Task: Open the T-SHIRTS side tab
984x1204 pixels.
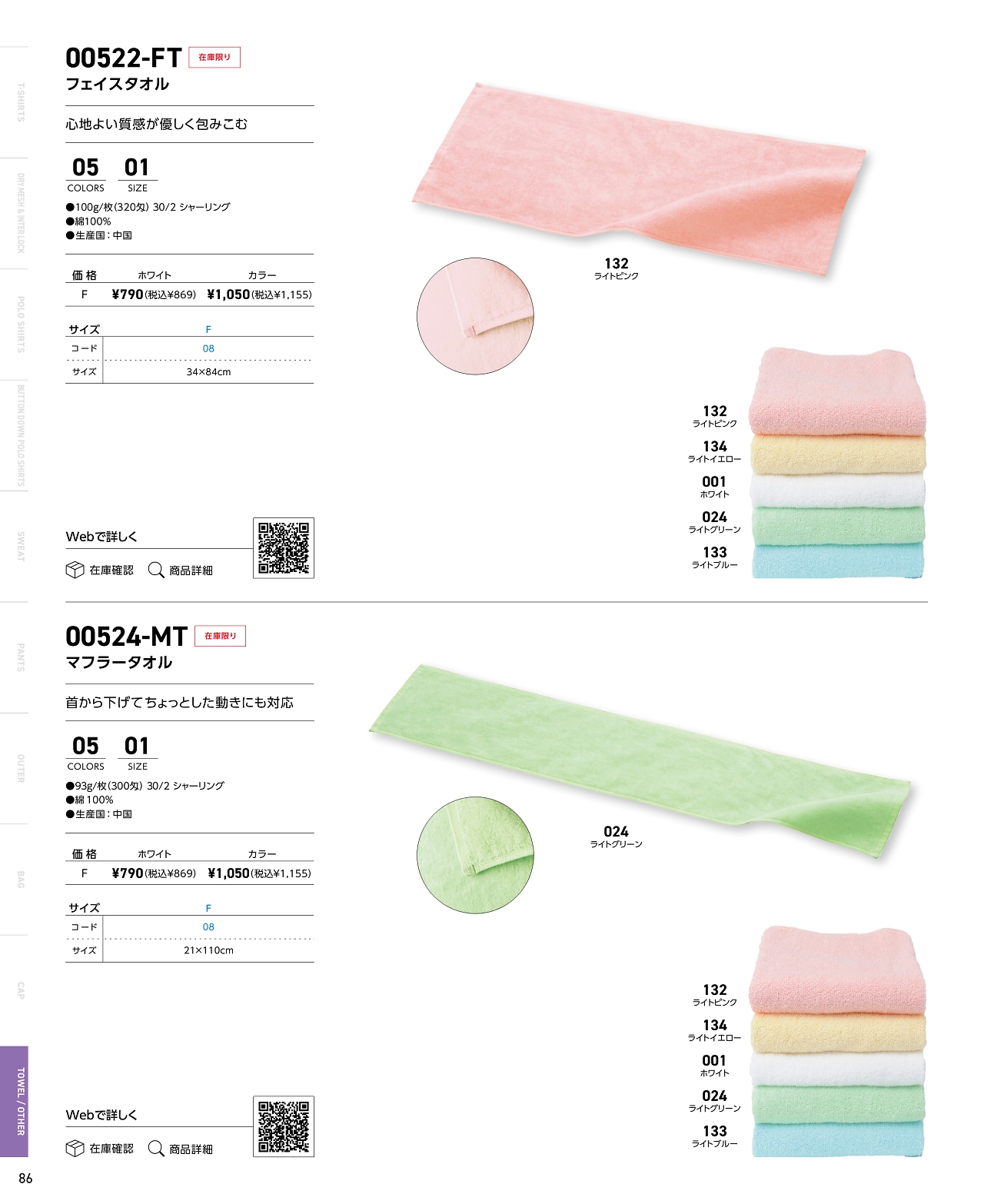Action: coord(14,102)
